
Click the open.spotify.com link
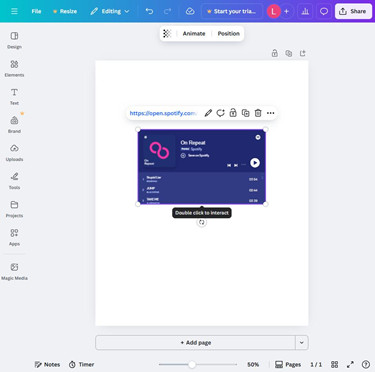point(163,113)
